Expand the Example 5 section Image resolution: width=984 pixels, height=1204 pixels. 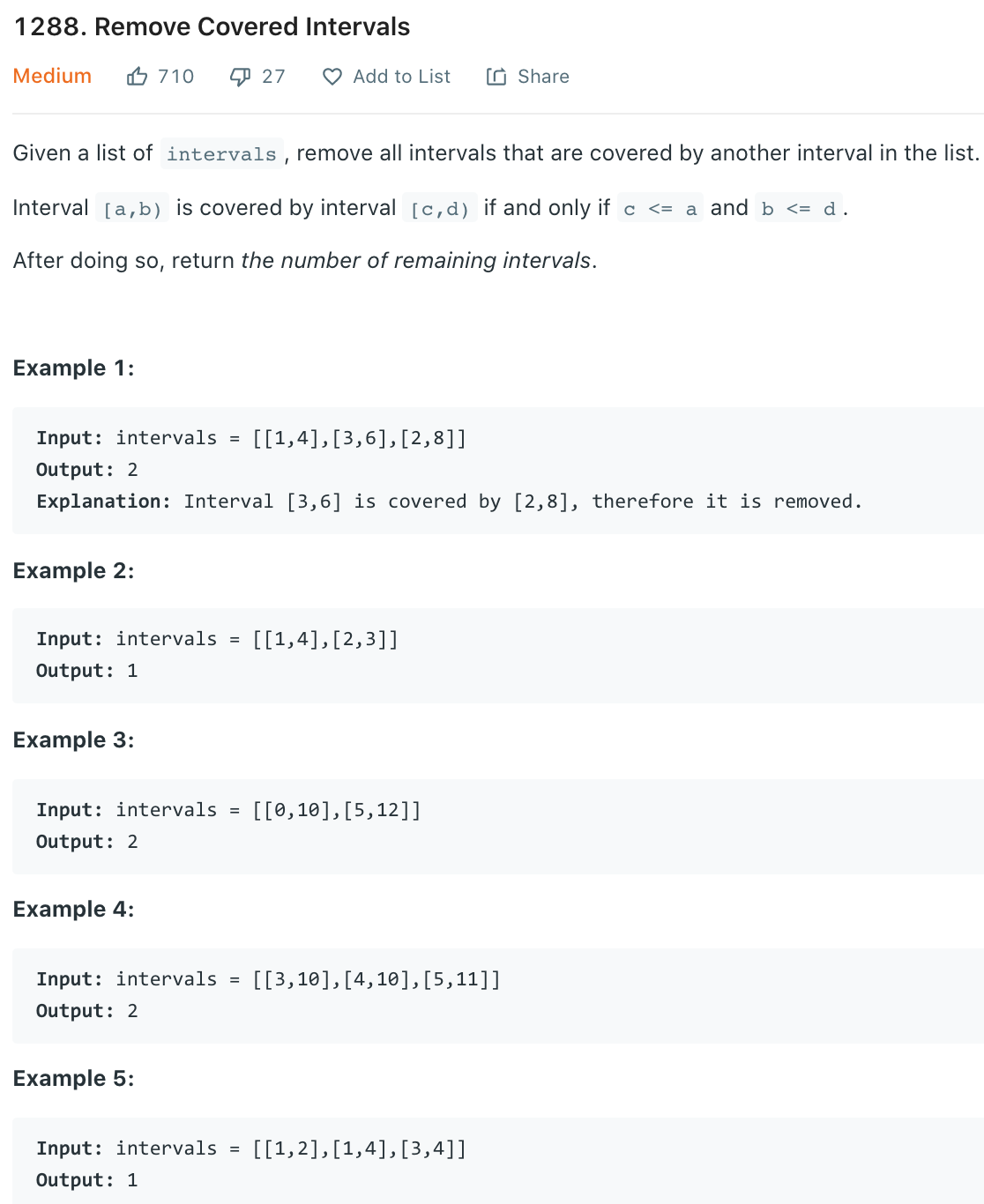click(74, 1079)
